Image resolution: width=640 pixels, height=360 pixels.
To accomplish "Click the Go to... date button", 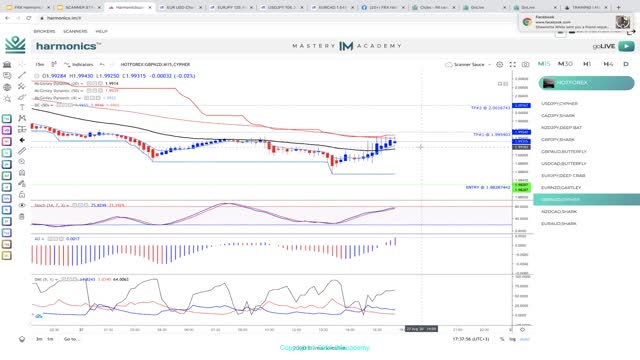I will point(71,339).
